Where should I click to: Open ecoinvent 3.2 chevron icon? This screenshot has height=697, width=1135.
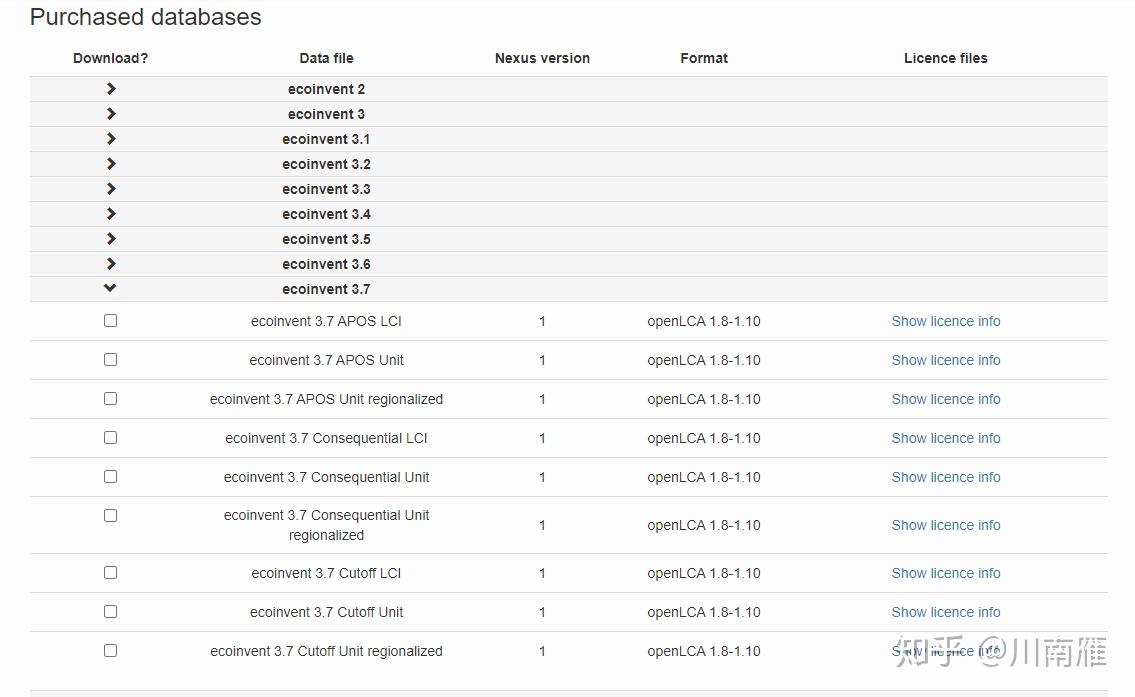tap(110, 164)
